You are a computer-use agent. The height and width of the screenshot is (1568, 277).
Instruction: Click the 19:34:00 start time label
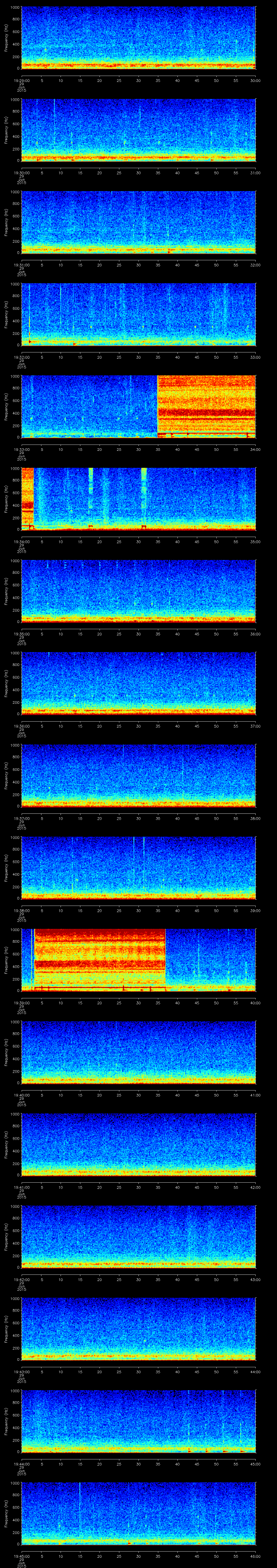[x=21, y=542]
